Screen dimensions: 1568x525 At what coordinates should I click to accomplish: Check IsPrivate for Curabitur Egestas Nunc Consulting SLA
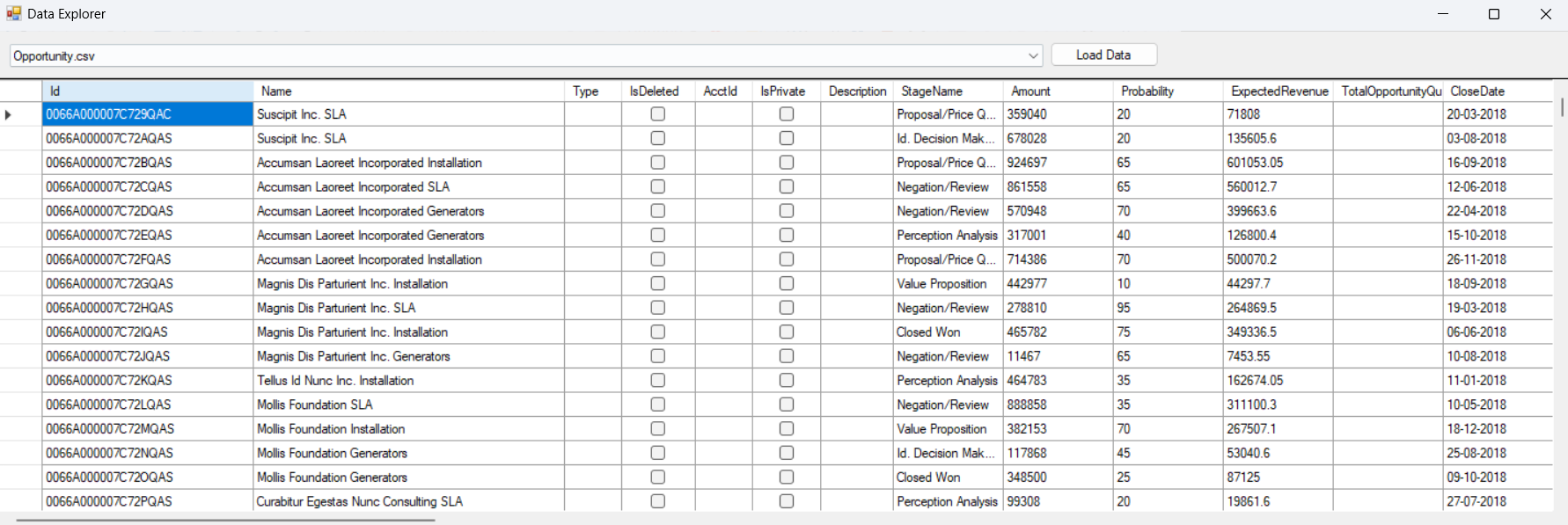coord(786,501)
